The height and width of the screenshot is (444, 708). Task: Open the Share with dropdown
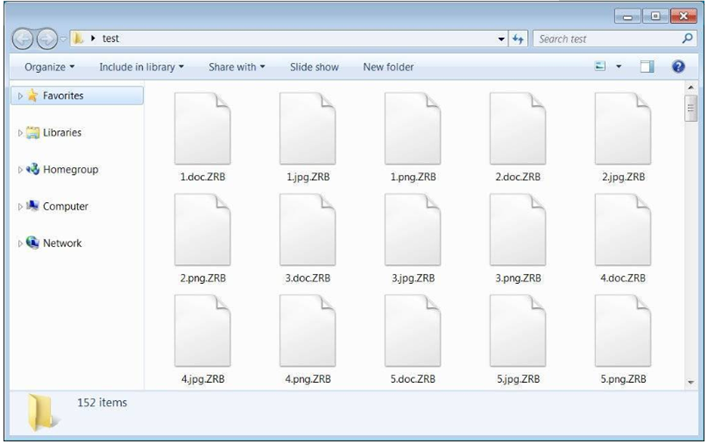click(236, 67)
